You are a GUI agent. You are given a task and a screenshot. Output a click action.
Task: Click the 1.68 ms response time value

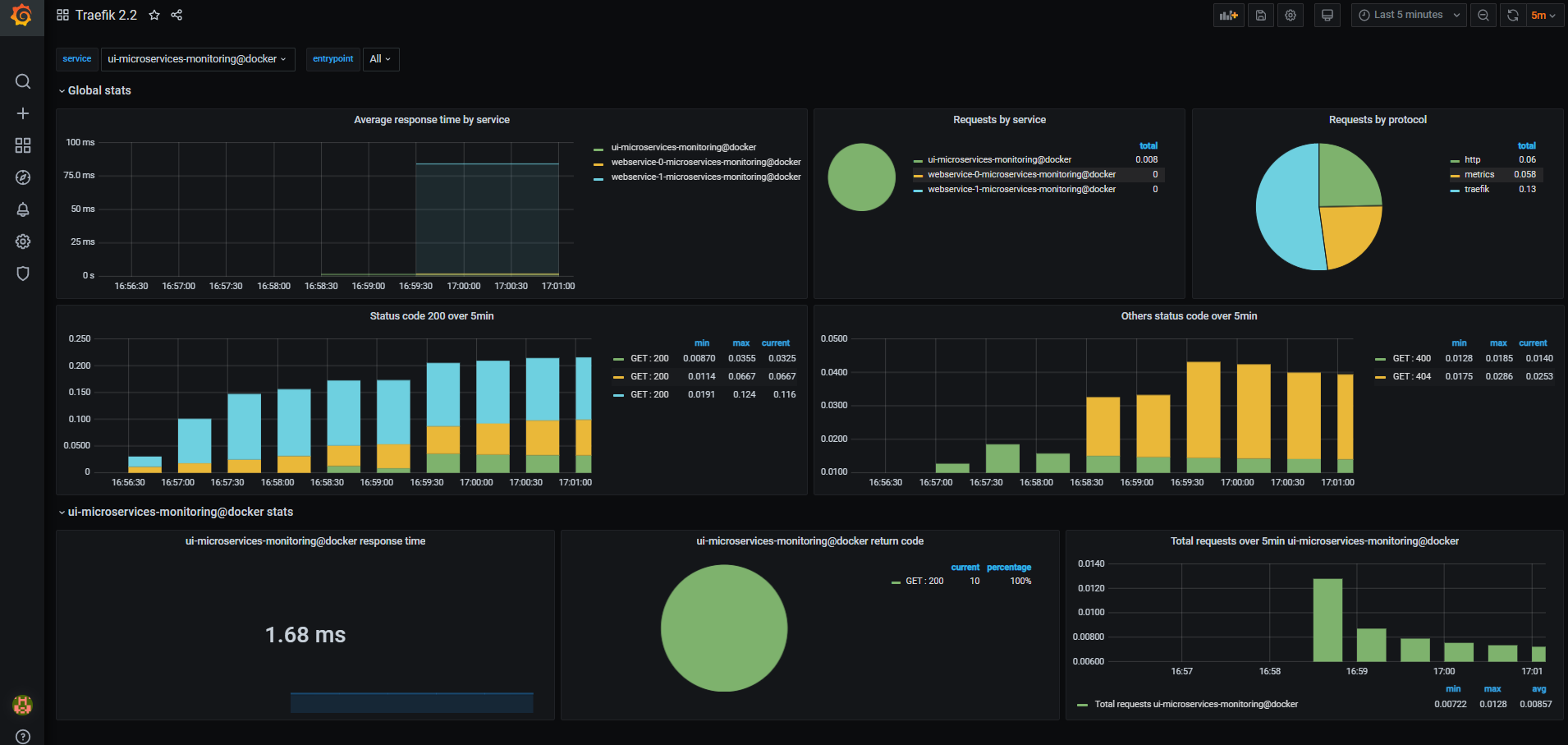pos(305,635)
